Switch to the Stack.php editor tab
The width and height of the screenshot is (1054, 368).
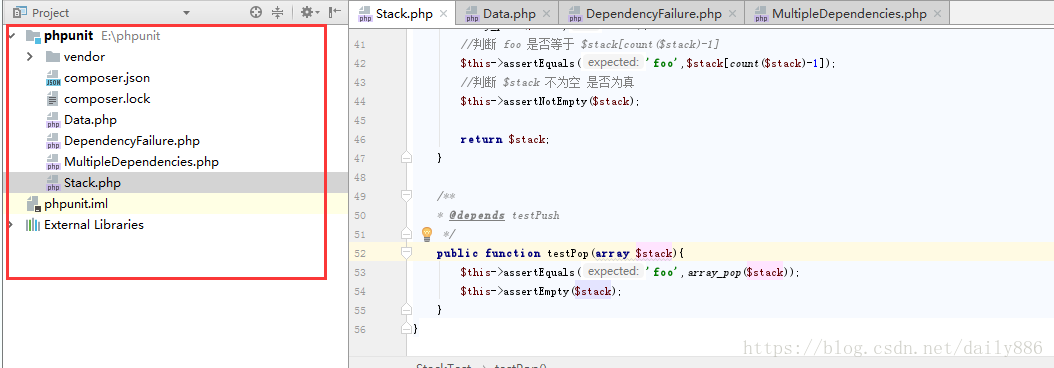pyautogui.click(x=403, y=13)
